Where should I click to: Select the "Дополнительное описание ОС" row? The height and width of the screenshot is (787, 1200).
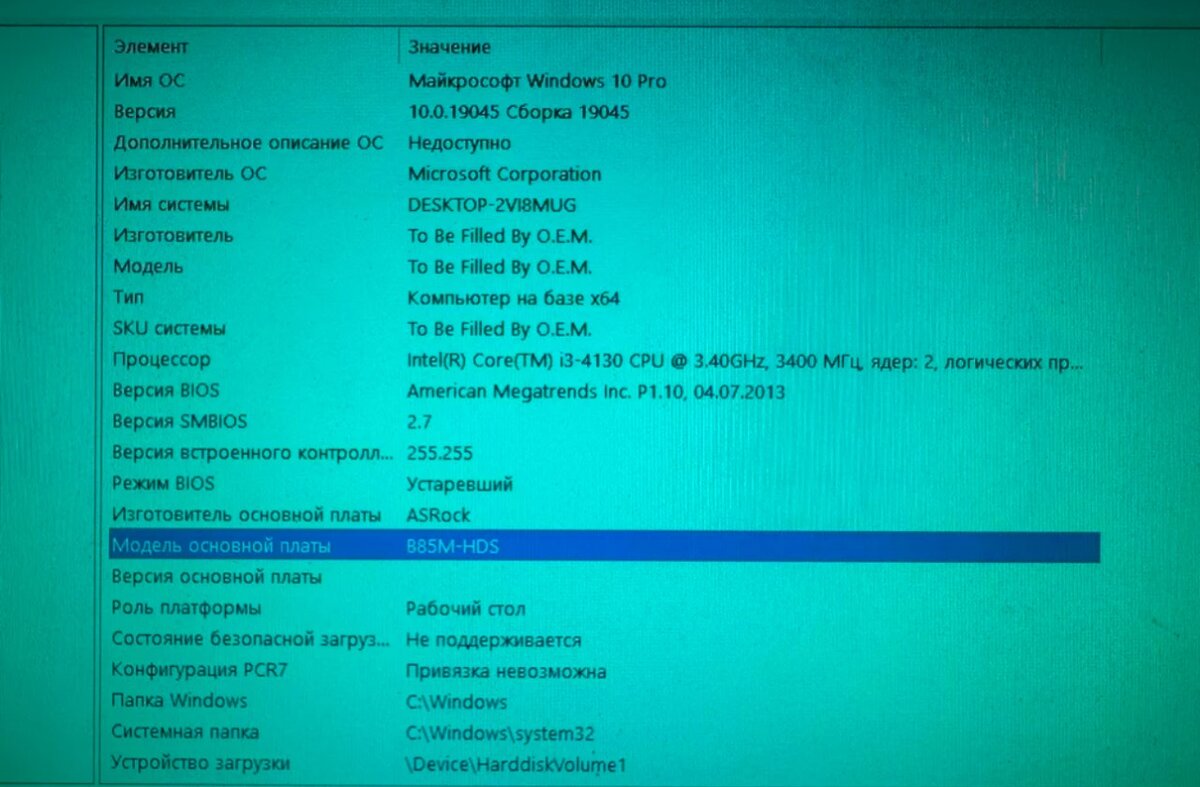pos(247,143)
